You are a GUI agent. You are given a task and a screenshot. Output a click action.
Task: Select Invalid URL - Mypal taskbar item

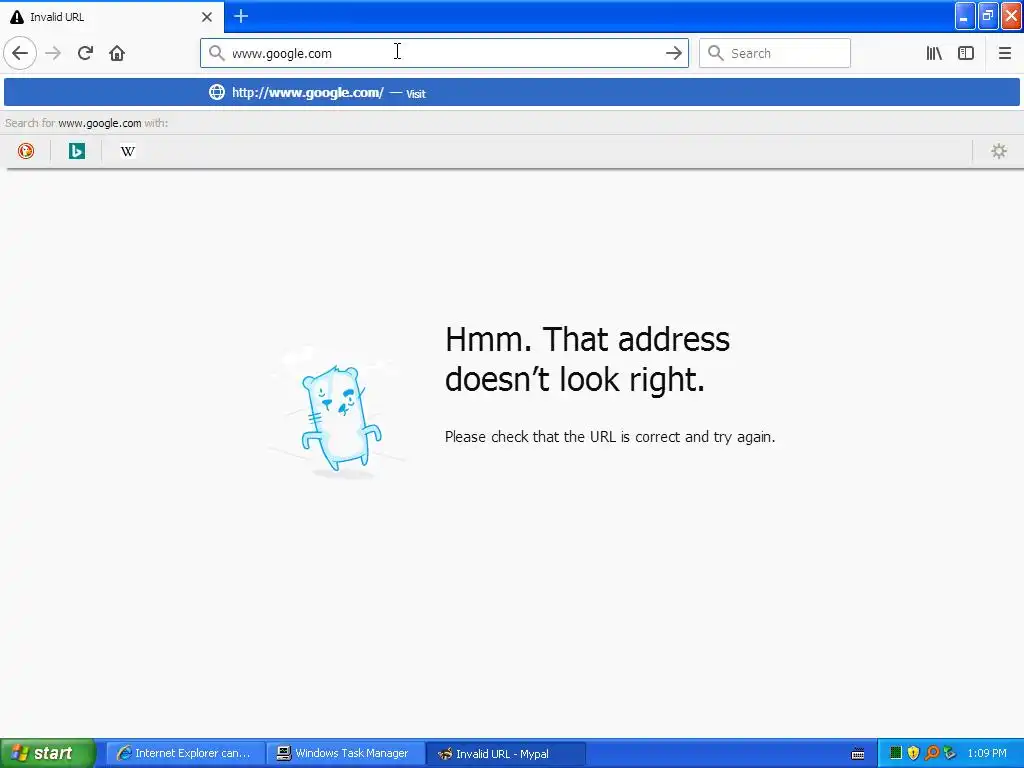(505, 754)
